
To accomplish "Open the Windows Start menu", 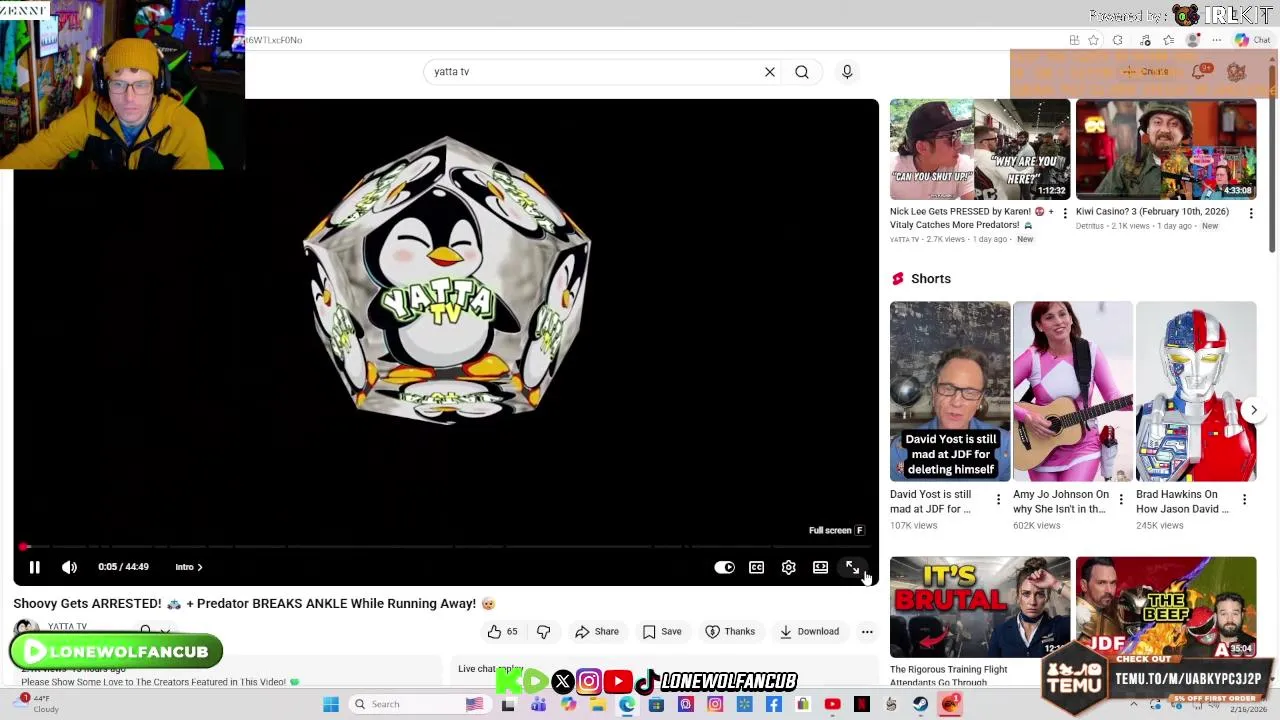I will [331, 704].
